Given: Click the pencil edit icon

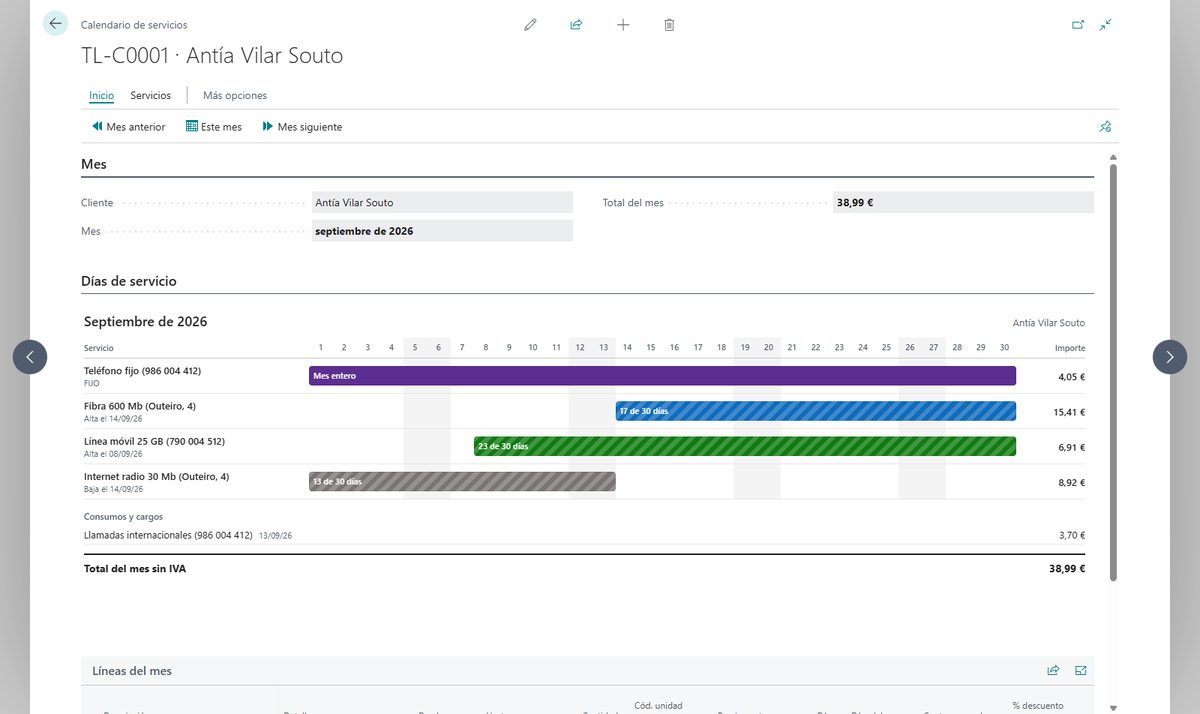Looking at the screenshot, I should [x=530, y=25].
